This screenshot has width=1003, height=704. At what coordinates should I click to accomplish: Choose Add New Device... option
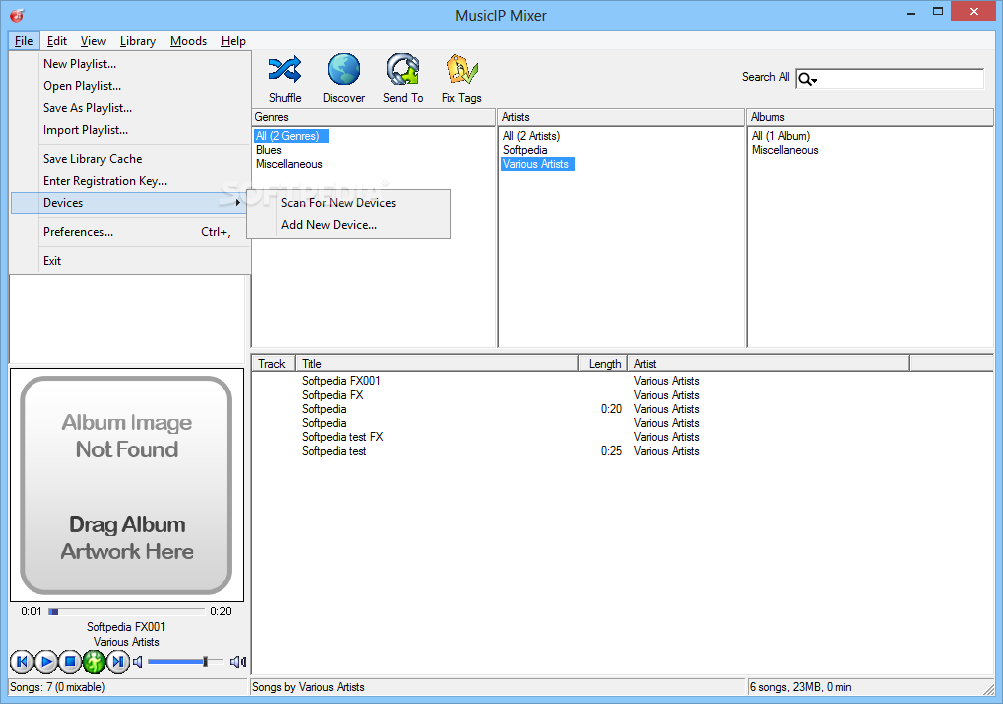click(349, 225)
